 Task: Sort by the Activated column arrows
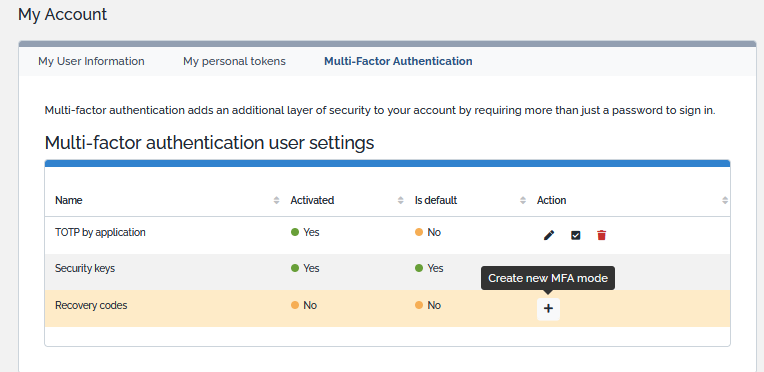(x=401, y=200)
